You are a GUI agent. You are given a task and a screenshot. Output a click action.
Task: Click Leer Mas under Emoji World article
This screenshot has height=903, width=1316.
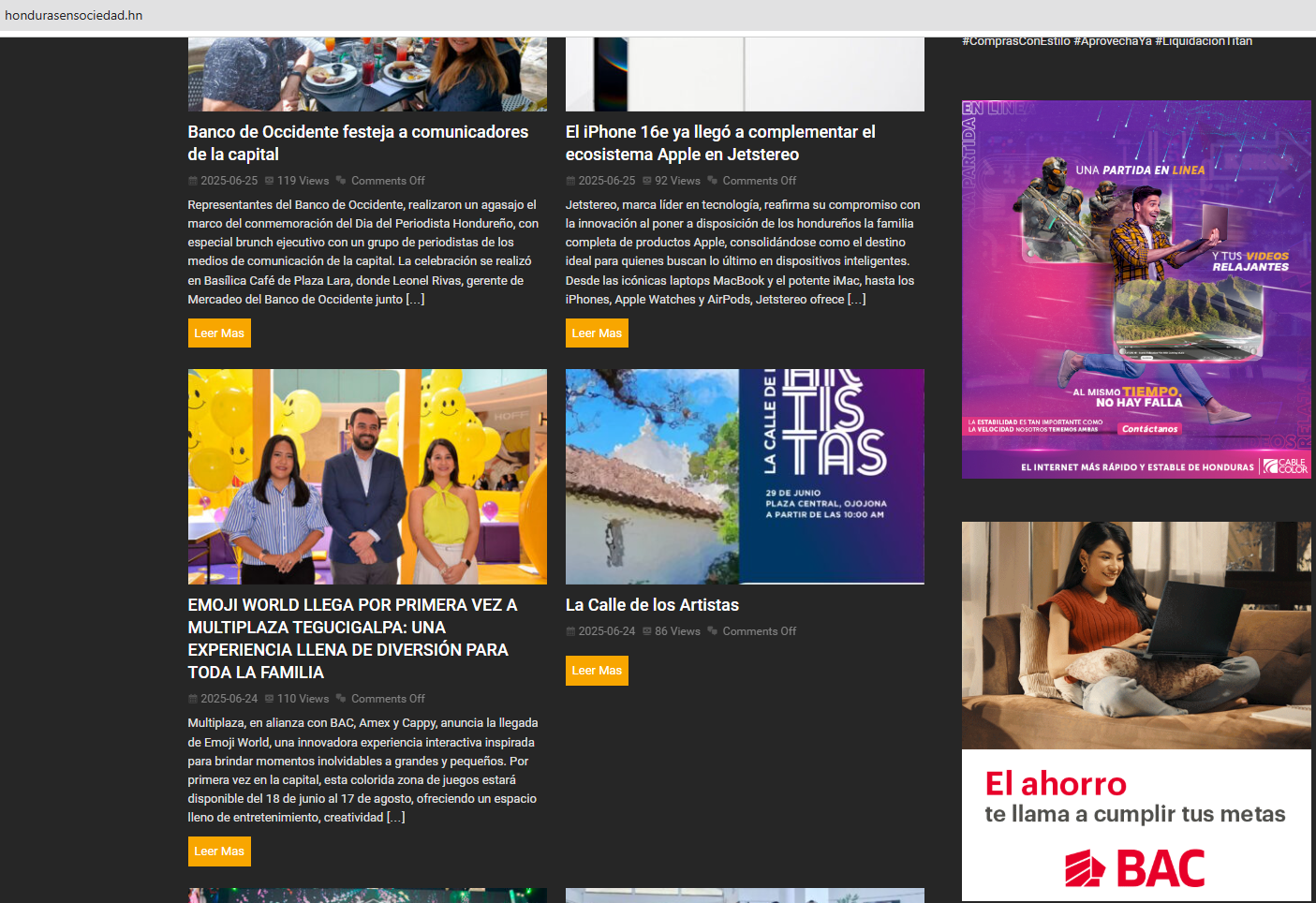tap(219, 851)
